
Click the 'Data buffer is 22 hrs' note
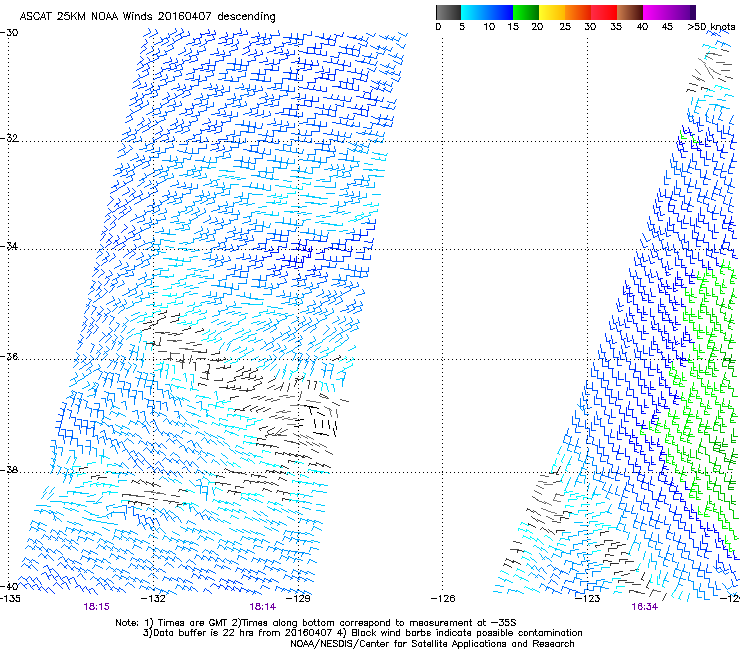tap(362, 633)
